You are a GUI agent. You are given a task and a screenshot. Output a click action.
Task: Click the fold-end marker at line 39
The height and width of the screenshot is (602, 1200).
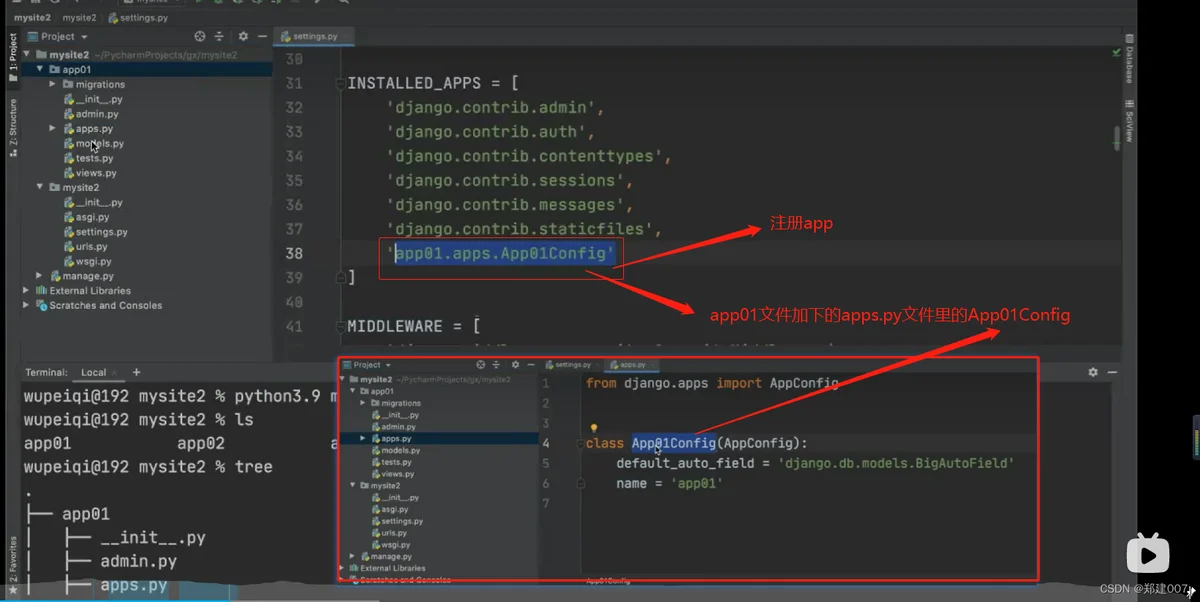[340, 277]
